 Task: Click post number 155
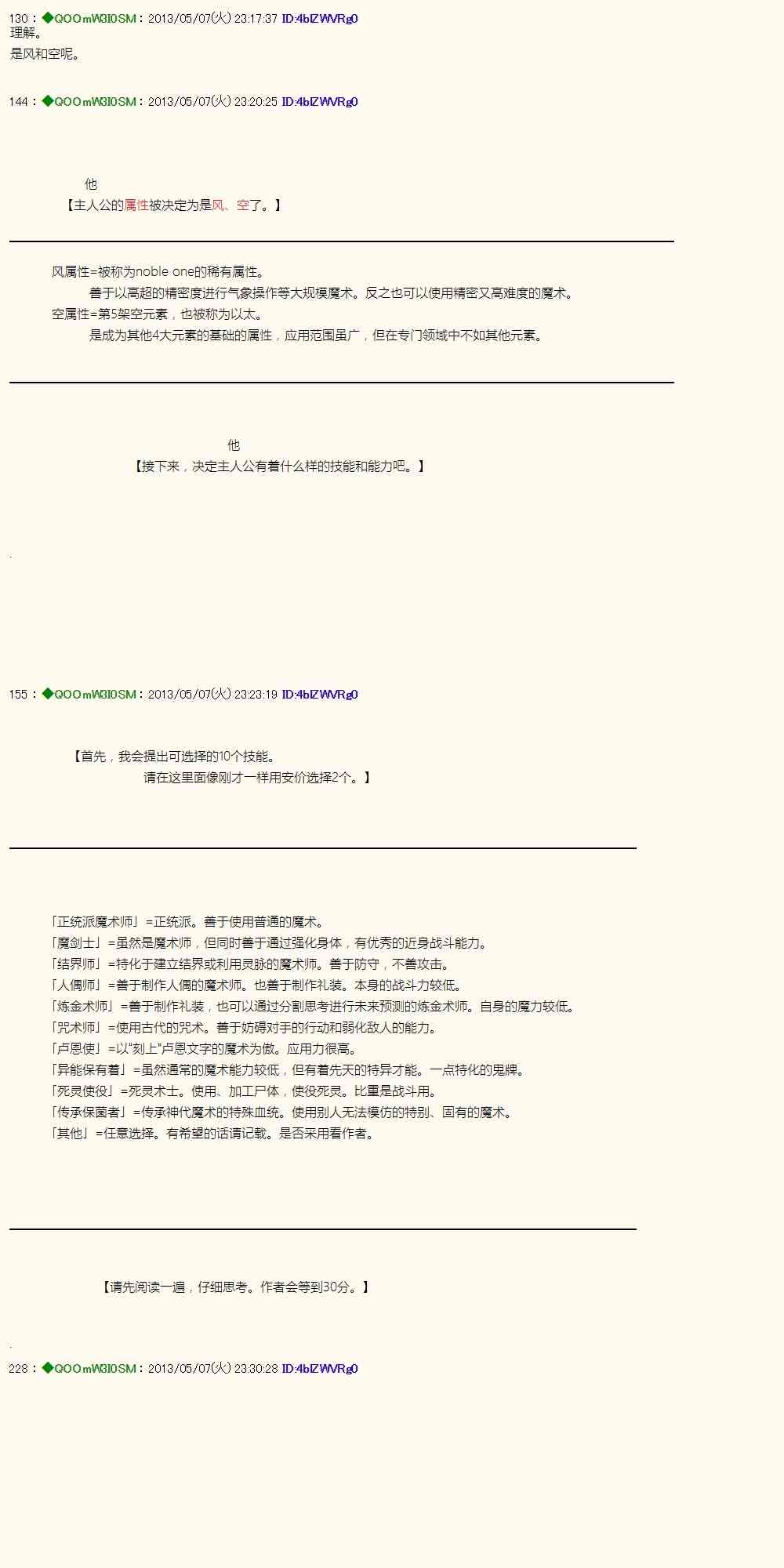click(x=18, y=694)
